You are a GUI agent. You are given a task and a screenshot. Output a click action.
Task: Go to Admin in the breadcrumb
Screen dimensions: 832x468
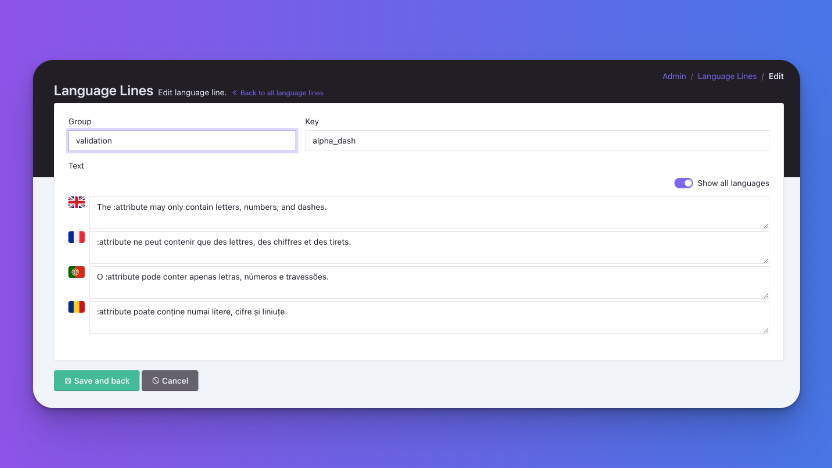674,76
